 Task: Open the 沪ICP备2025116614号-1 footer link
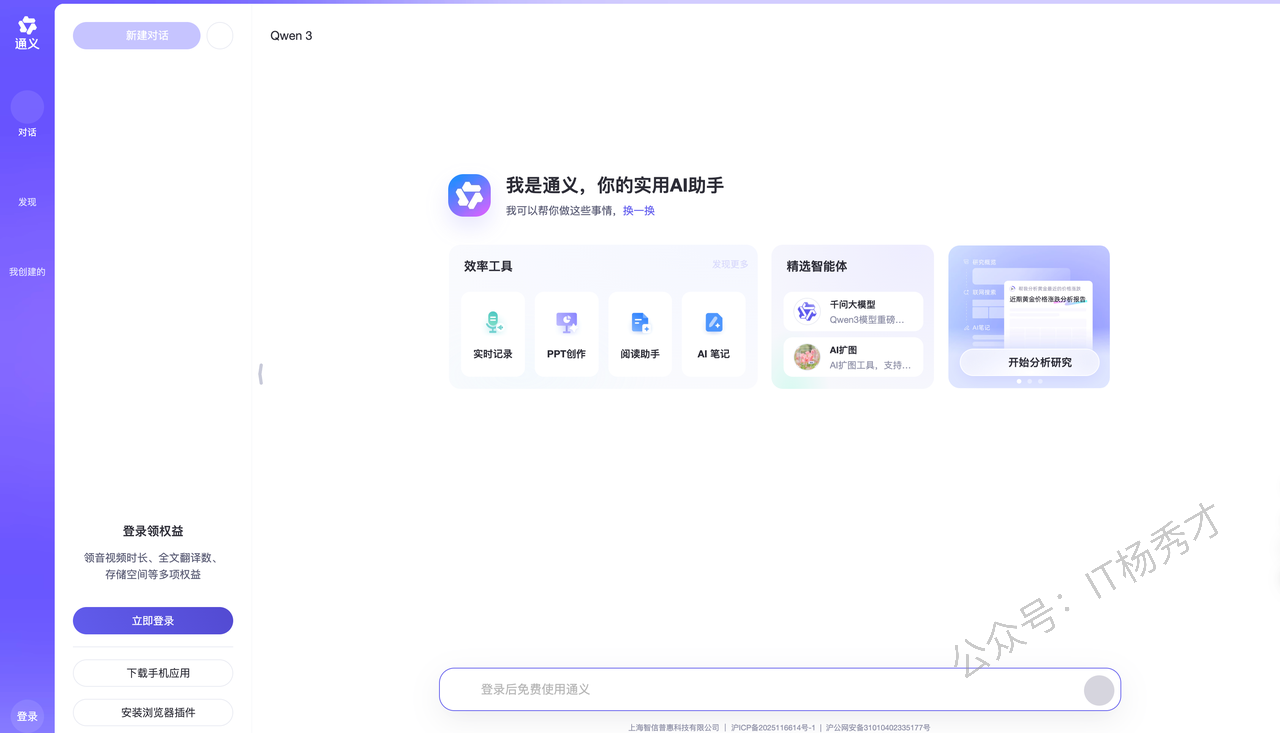point(774,728)
